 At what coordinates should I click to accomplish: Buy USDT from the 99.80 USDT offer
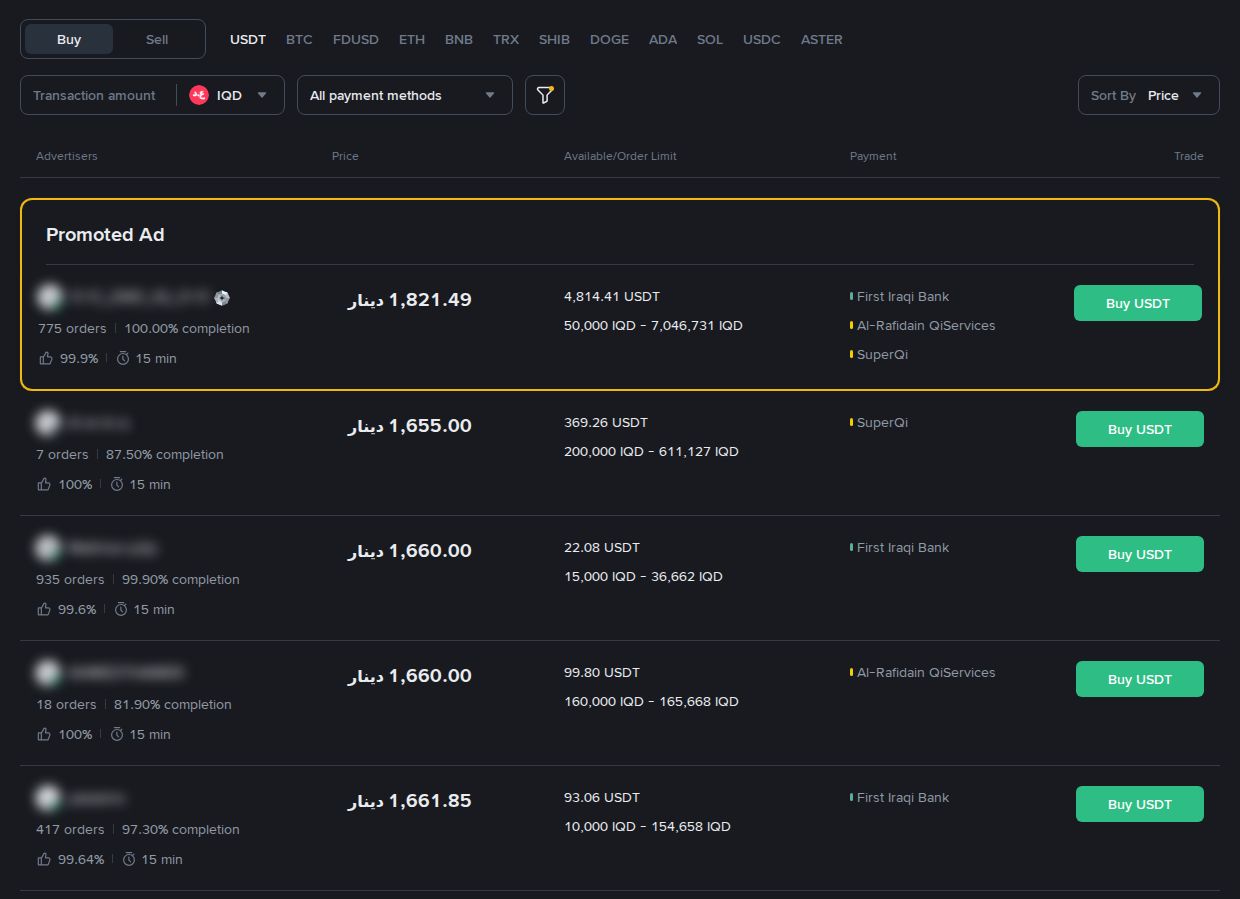(x=1140, y=679)
